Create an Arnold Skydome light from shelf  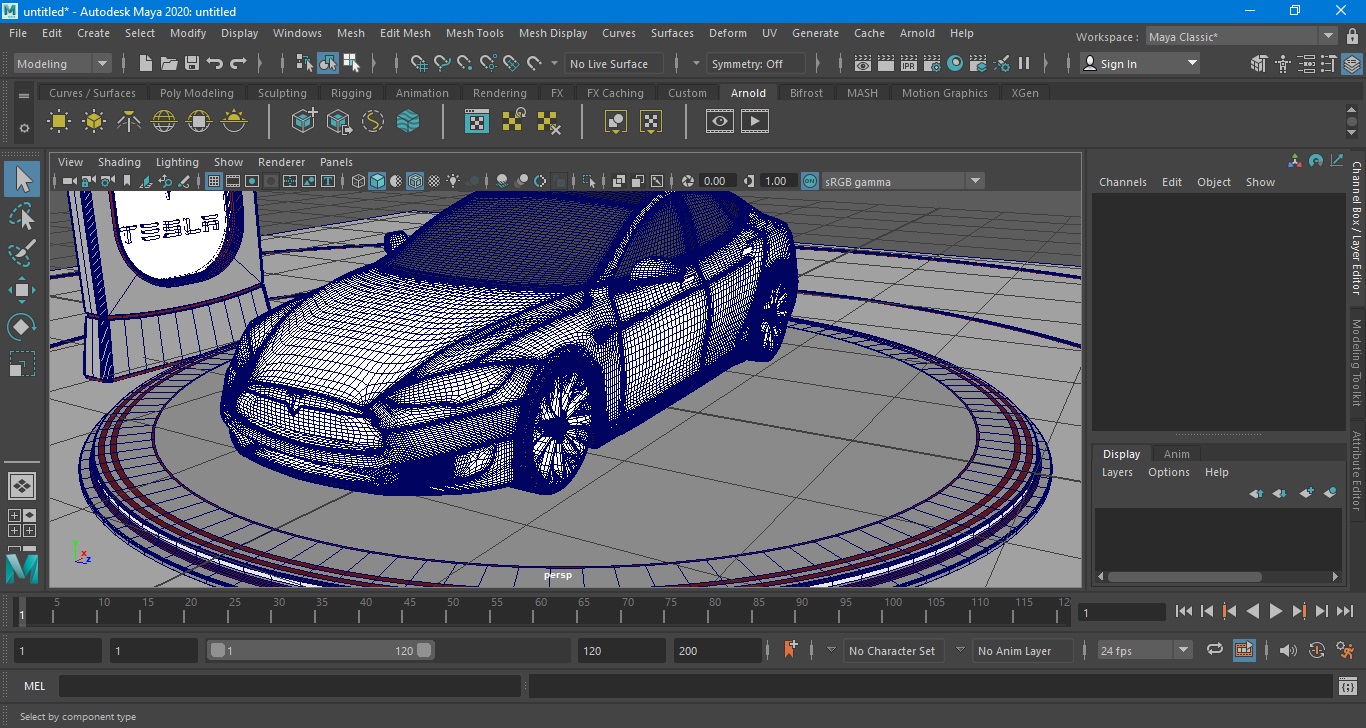(164, 122)
